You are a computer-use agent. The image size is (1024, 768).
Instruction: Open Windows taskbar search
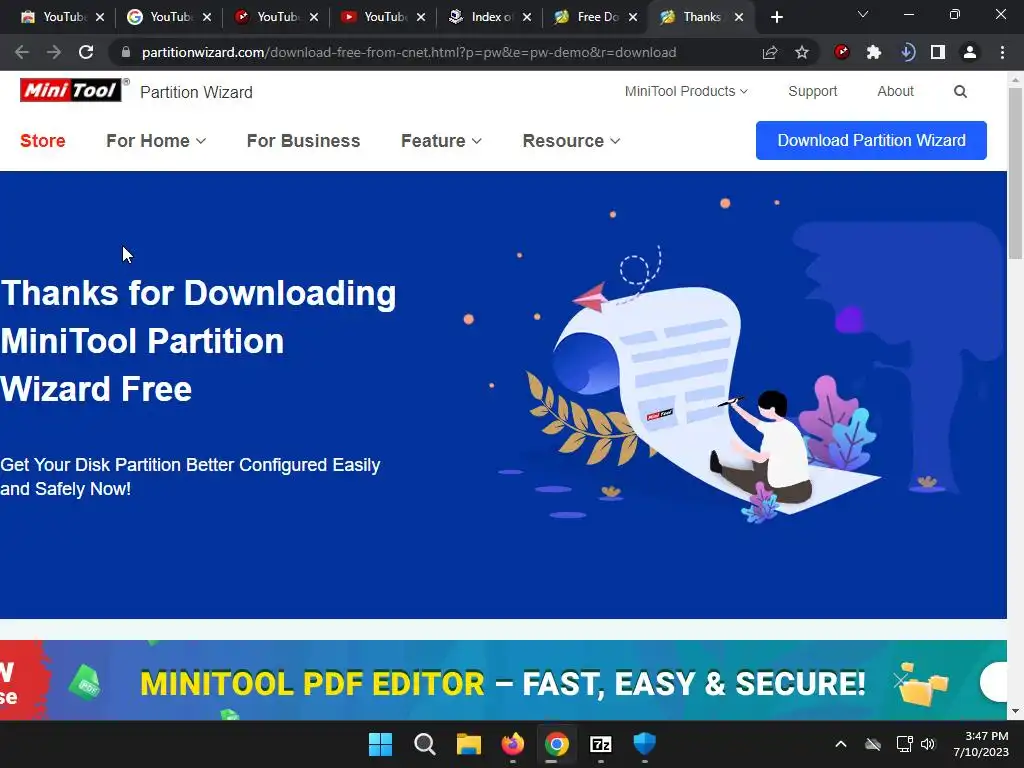(x=424, y=744)
